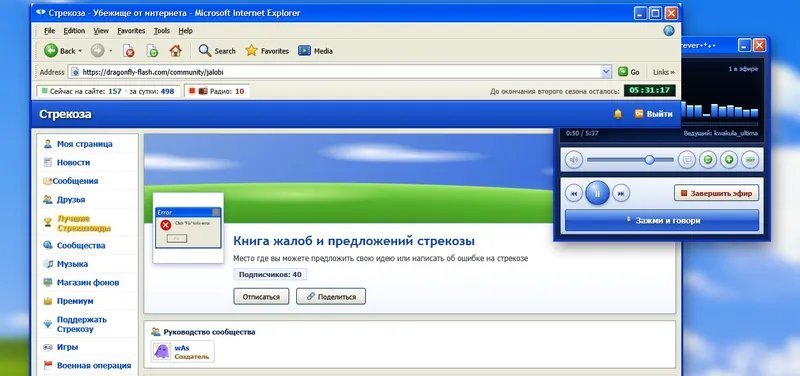The image size is (800, 376).
Task: Click the 'Зажми и говори' talk button
Action: [662, 220]
